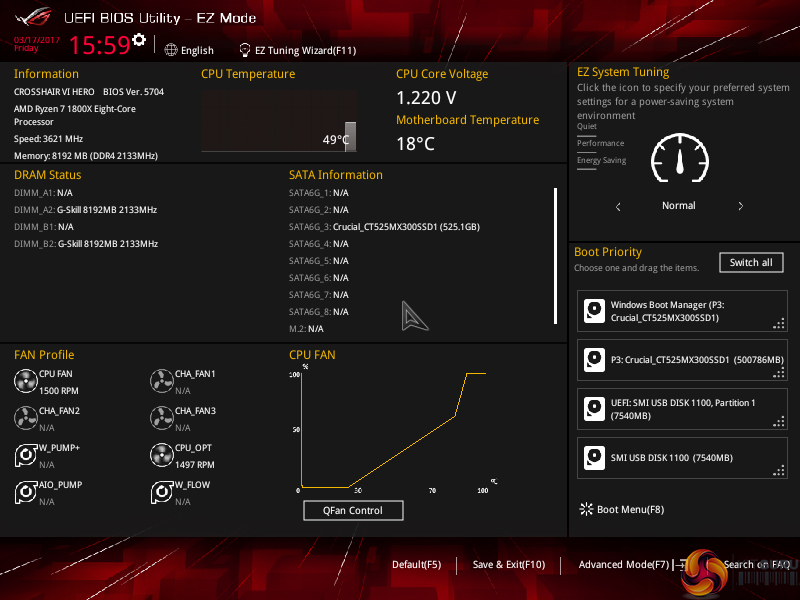Click Memory: 8192 MB (DDR4 2133MHz)
Image resolution: width=800 pixels, height=600 pixels.
[x=86, y=156]
